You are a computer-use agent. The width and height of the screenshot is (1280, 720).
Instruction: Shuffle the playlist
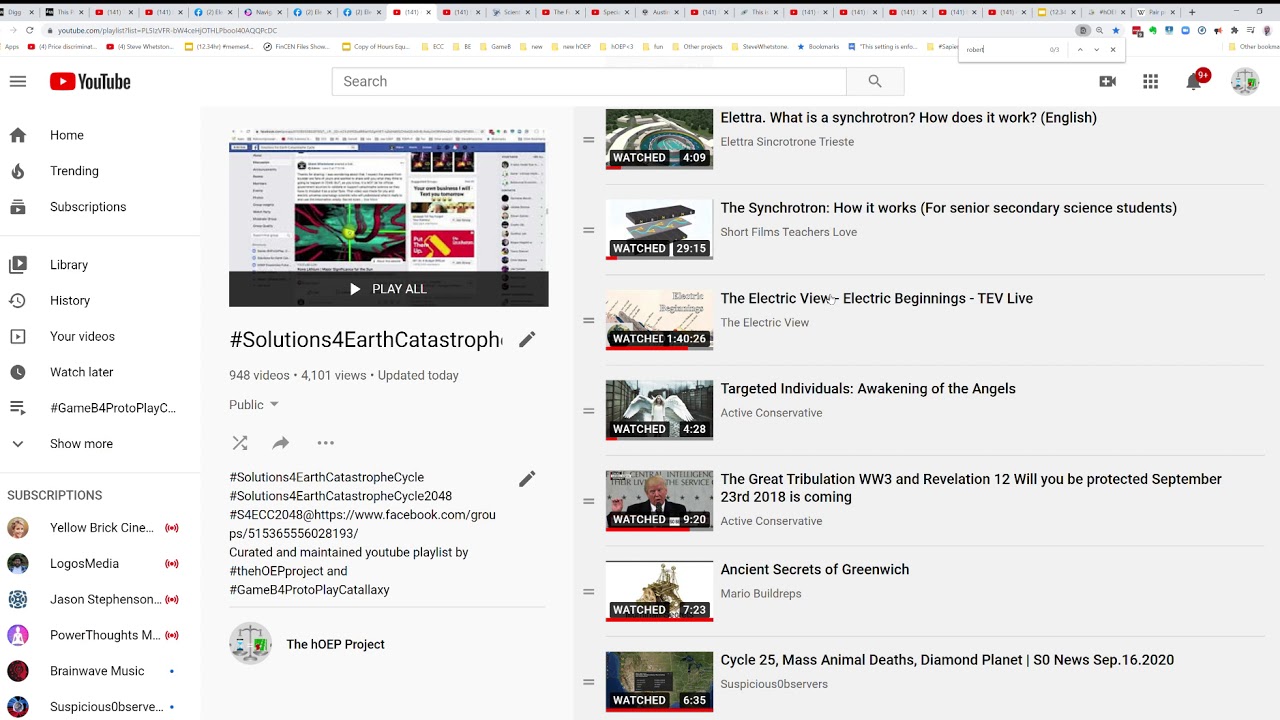pos(240,443)
